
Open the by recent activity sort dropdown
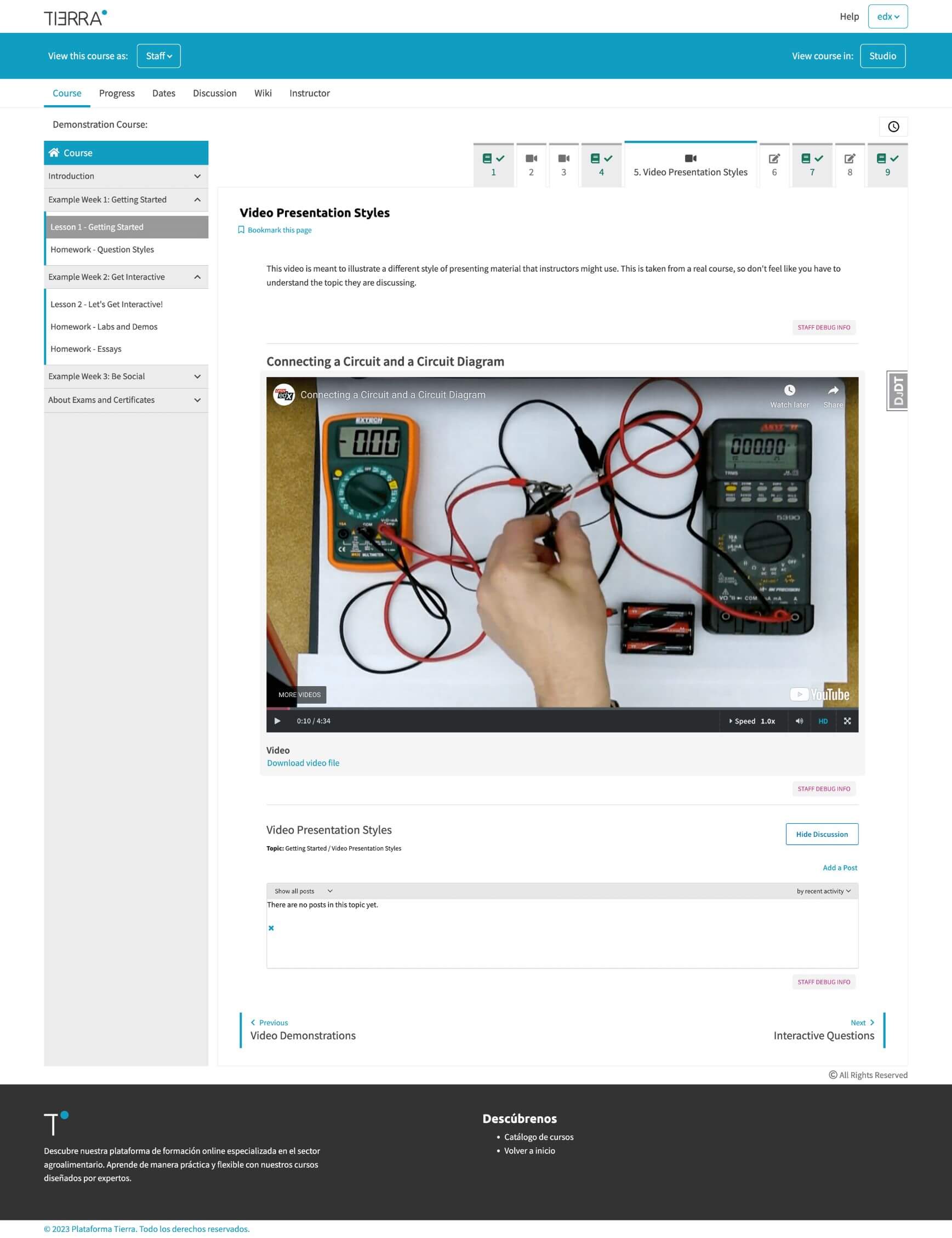pos(823,891)
